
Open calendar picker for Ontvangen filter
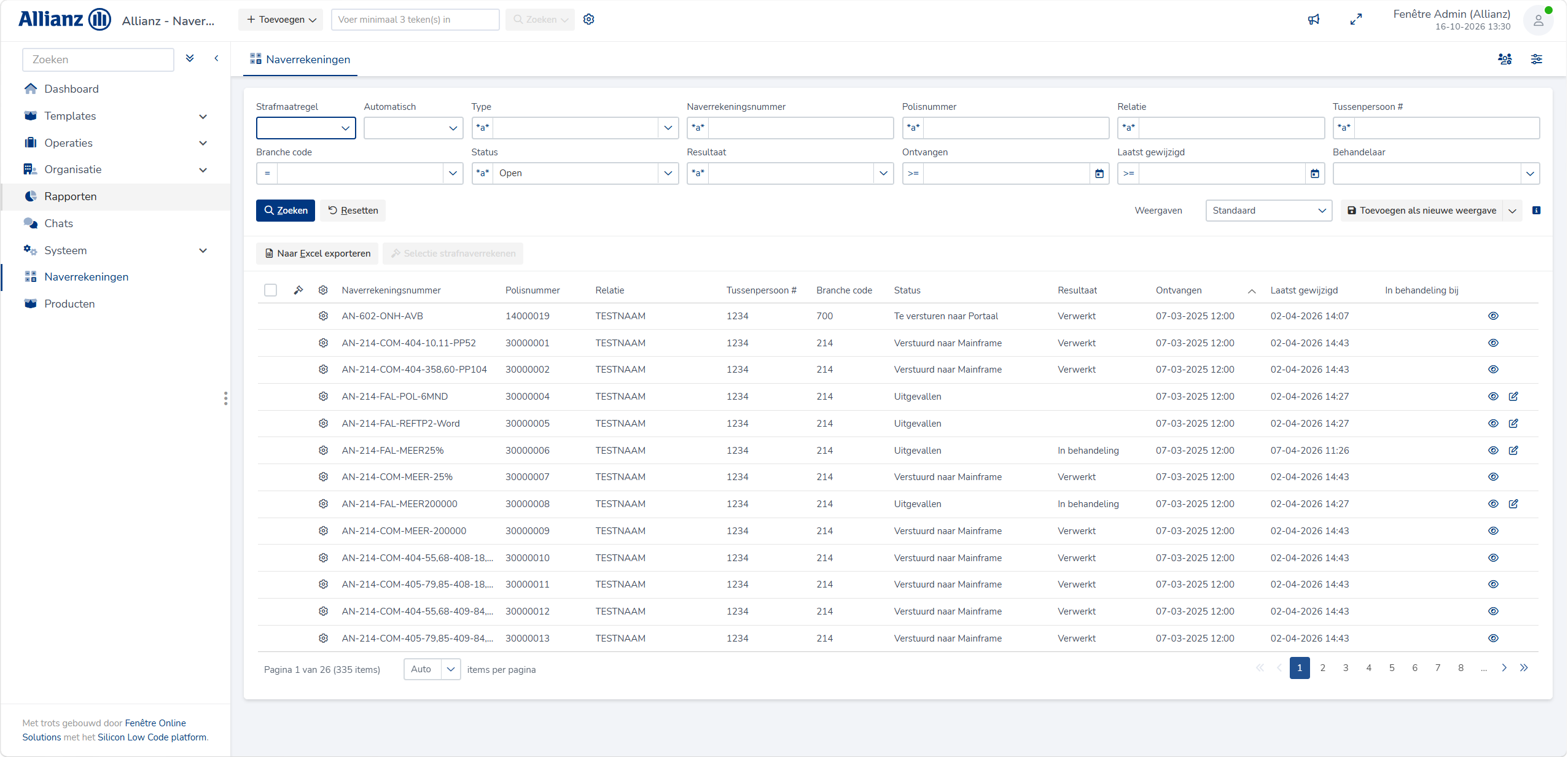(x=1099, y=174)
